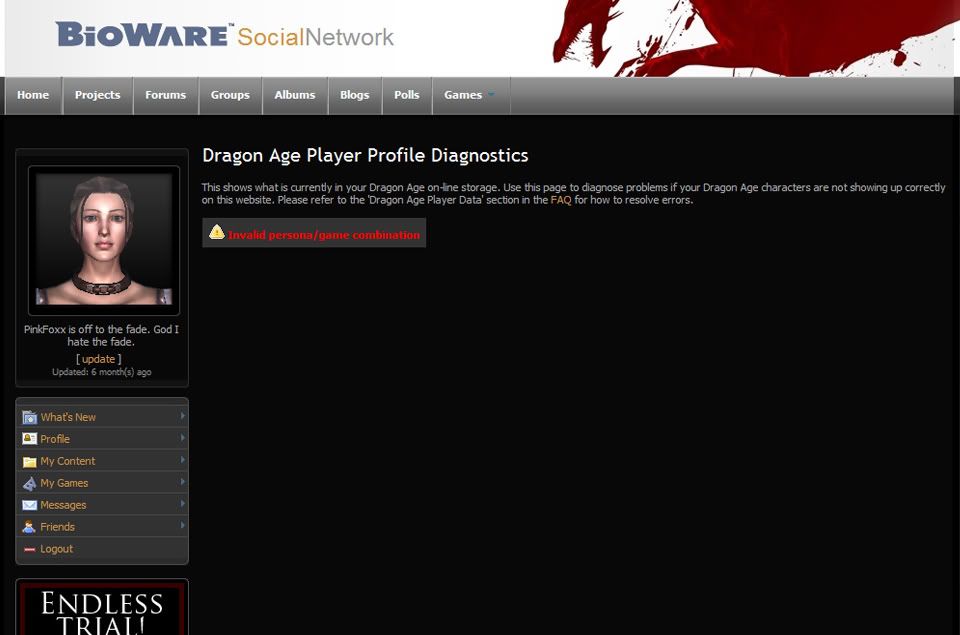Click the red Logout icon
Viewport: 960px width, 635px height.
(29, 549)
